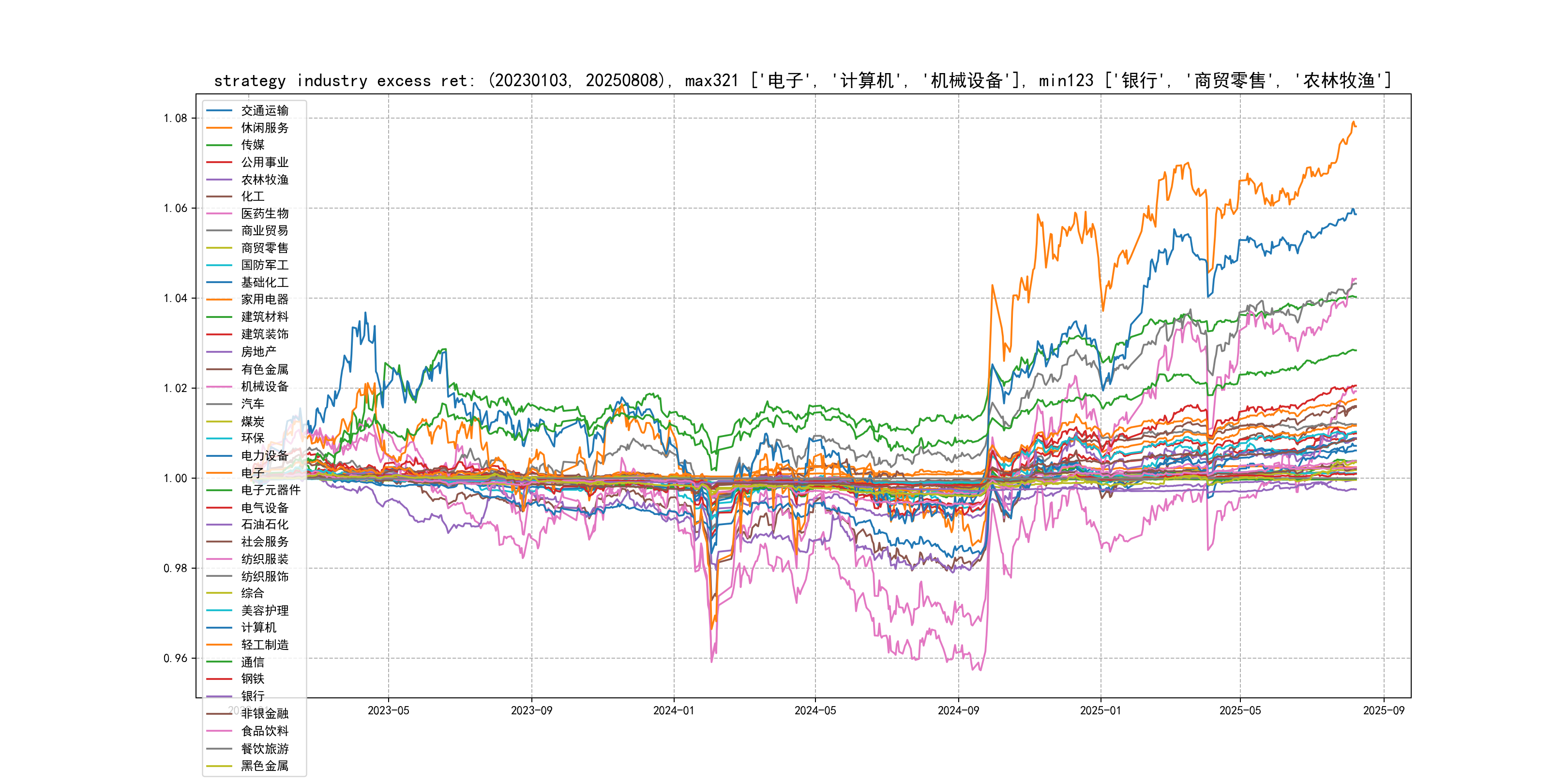Select the 国防军工 legend label
Screen dimensions: 1568x784
(x=264, y=265)
